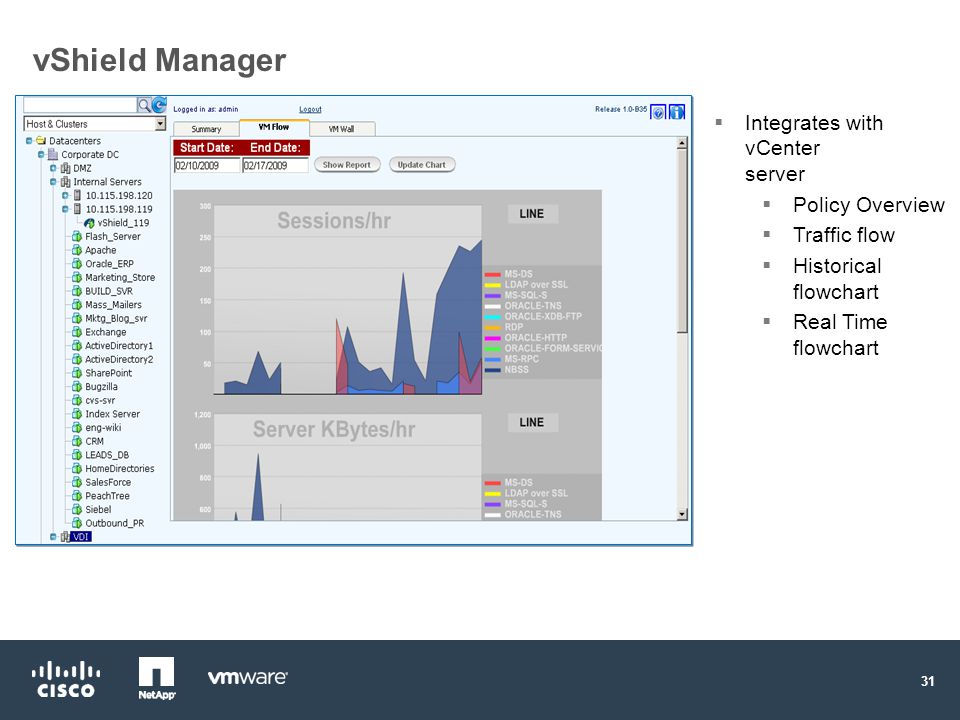Click the scrollbar down arrow

tap(682, 514)
